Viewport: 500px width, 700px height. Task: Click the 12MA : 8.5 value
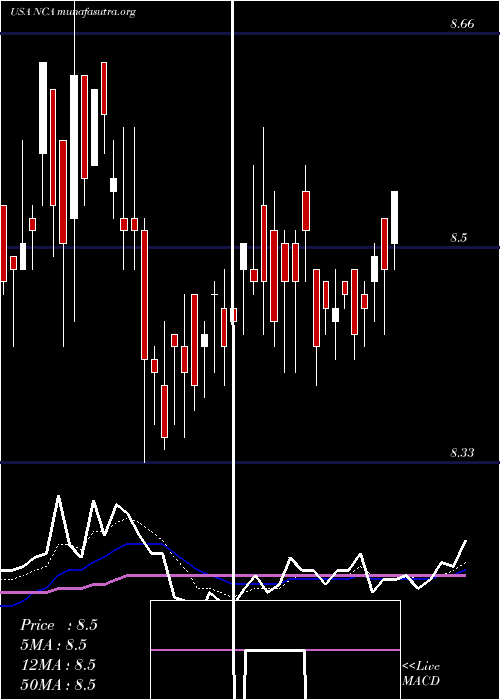pyautogui.click(x=58, y=665)
